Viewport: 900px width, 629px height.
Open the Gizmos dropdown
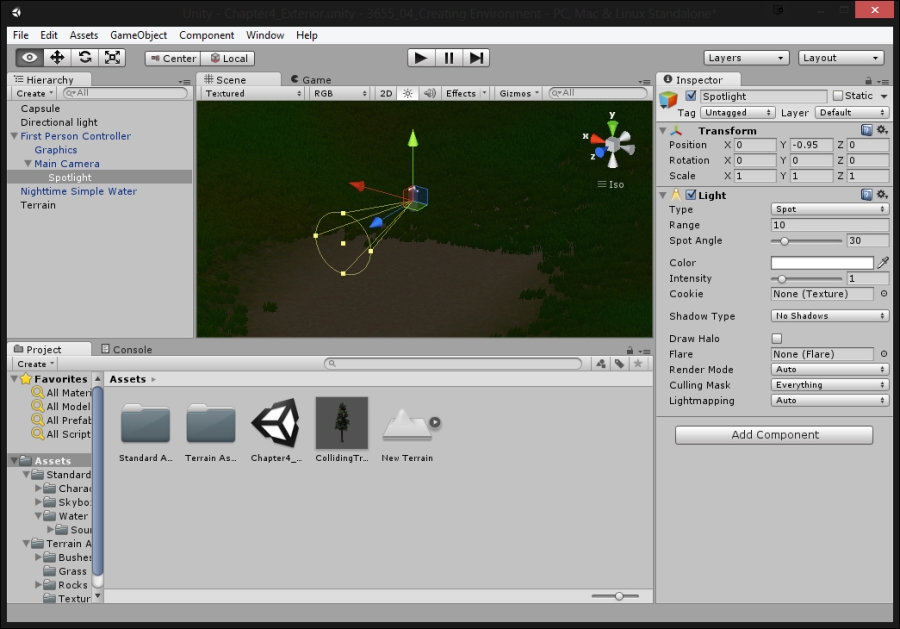click(x=519, y=94)
